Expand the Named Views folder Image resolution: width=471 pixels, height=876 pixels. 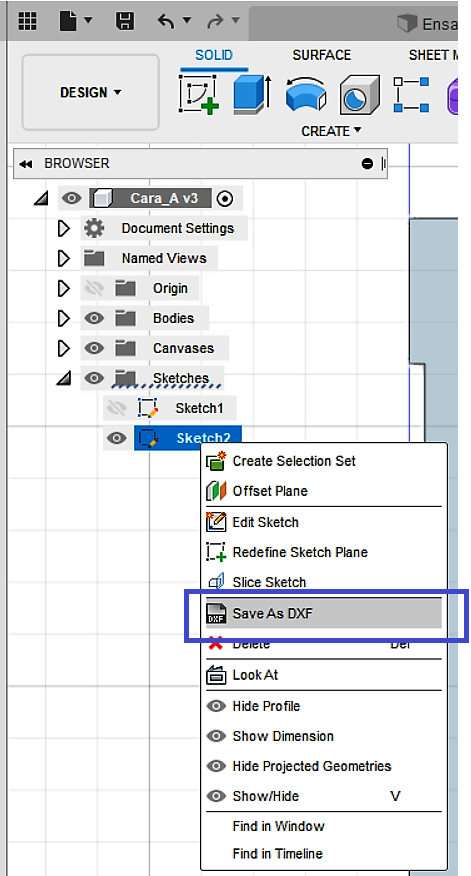[x=64, y=258]
